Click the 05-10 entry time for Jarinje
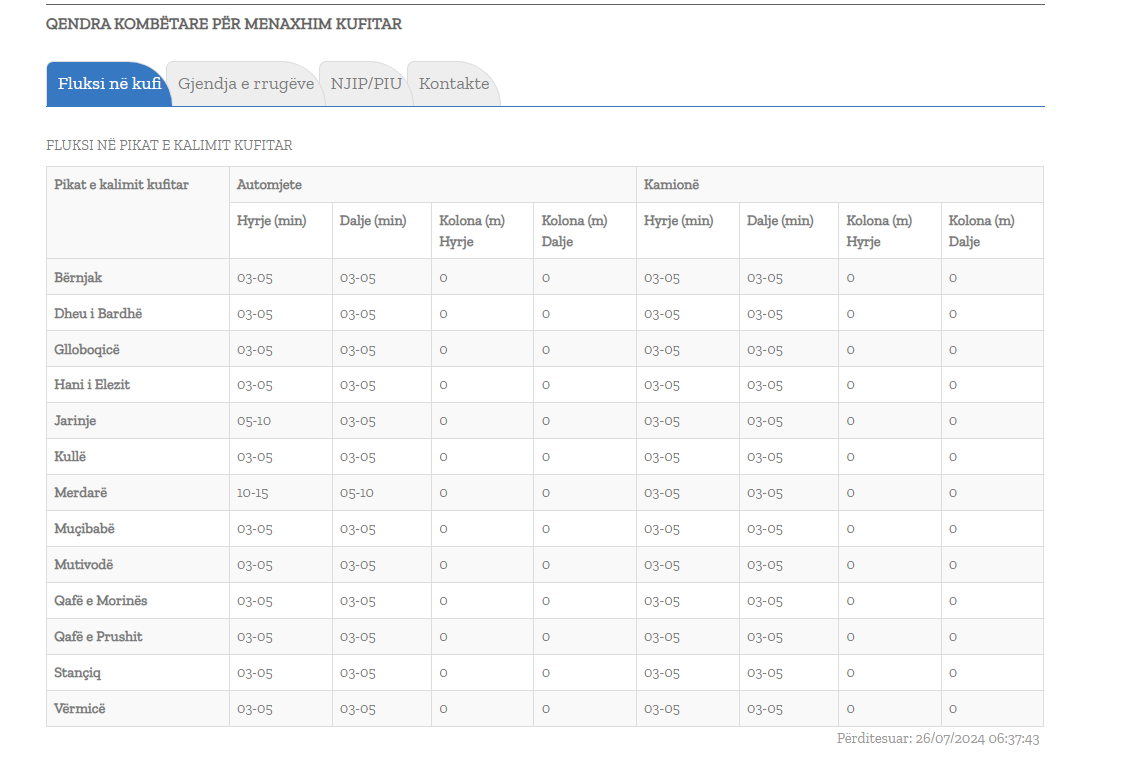 [x=254, y=421]
